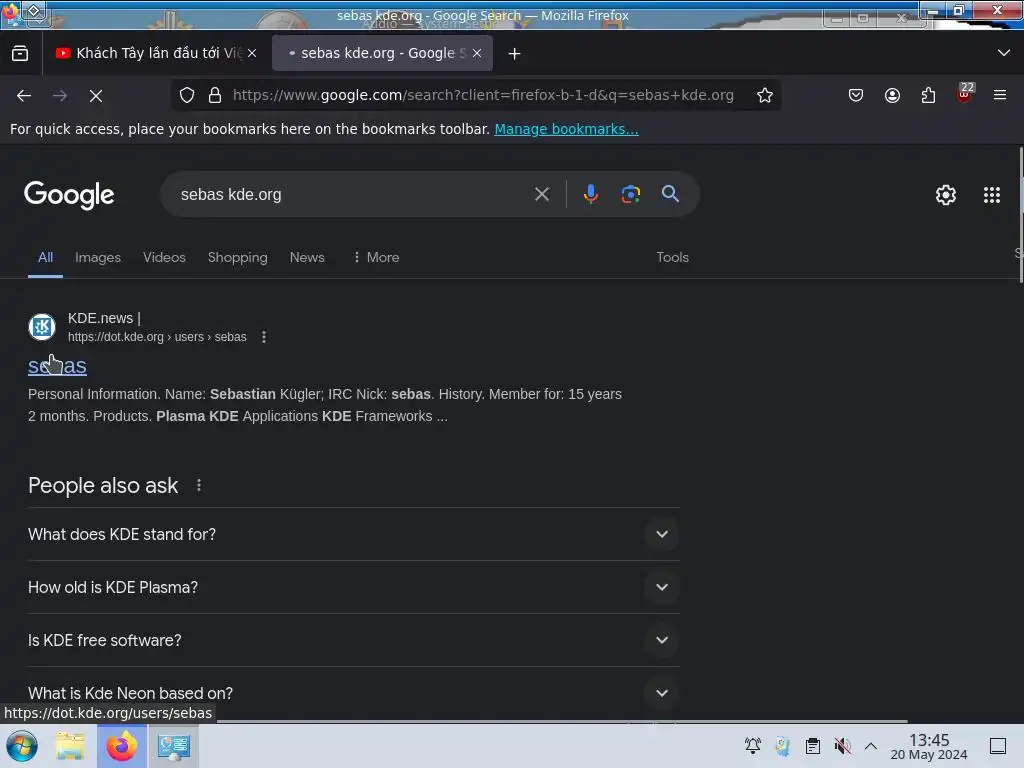
Task: Open the 'sebas' search result link
Action: pyautogui.click(x=57, y=366)
